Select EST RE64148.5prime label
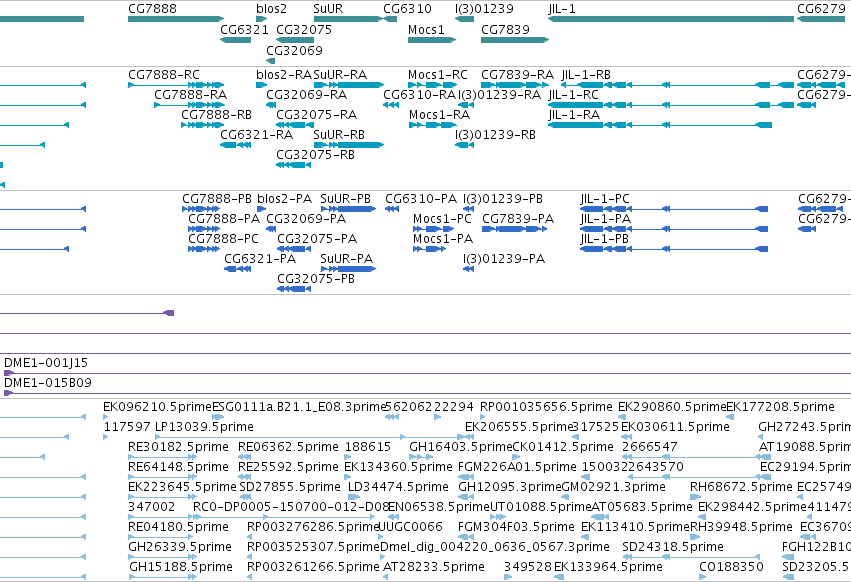The height and width of the screenshot is (582, 851). [x=178, y=467]
